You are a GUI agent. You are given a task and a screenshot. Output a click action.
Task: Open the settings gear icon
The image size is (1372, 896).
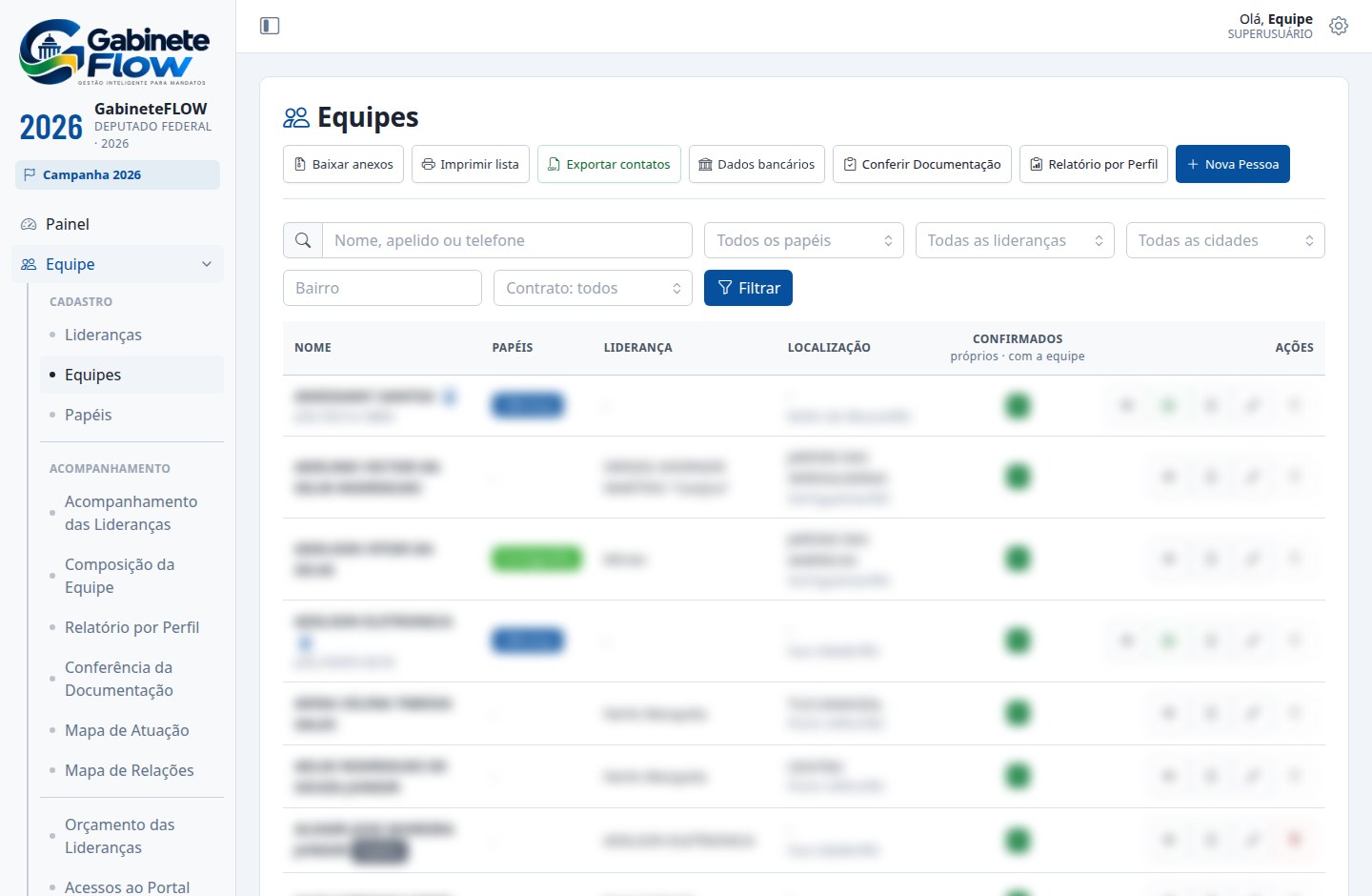pos(1339,26)
